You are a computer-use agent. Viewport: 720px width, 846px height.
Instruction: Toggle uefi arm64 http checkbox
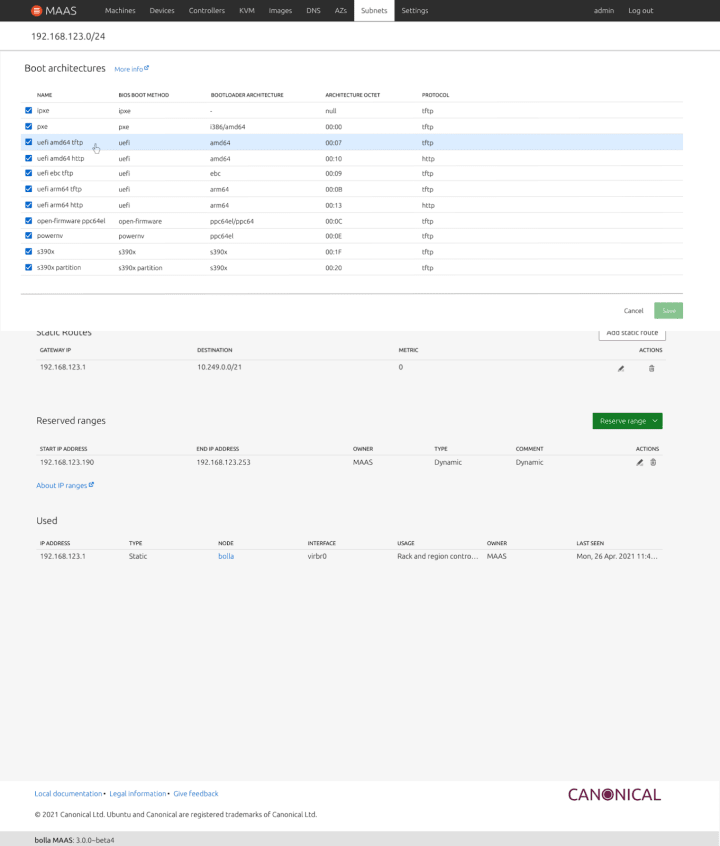click(29, 205)
